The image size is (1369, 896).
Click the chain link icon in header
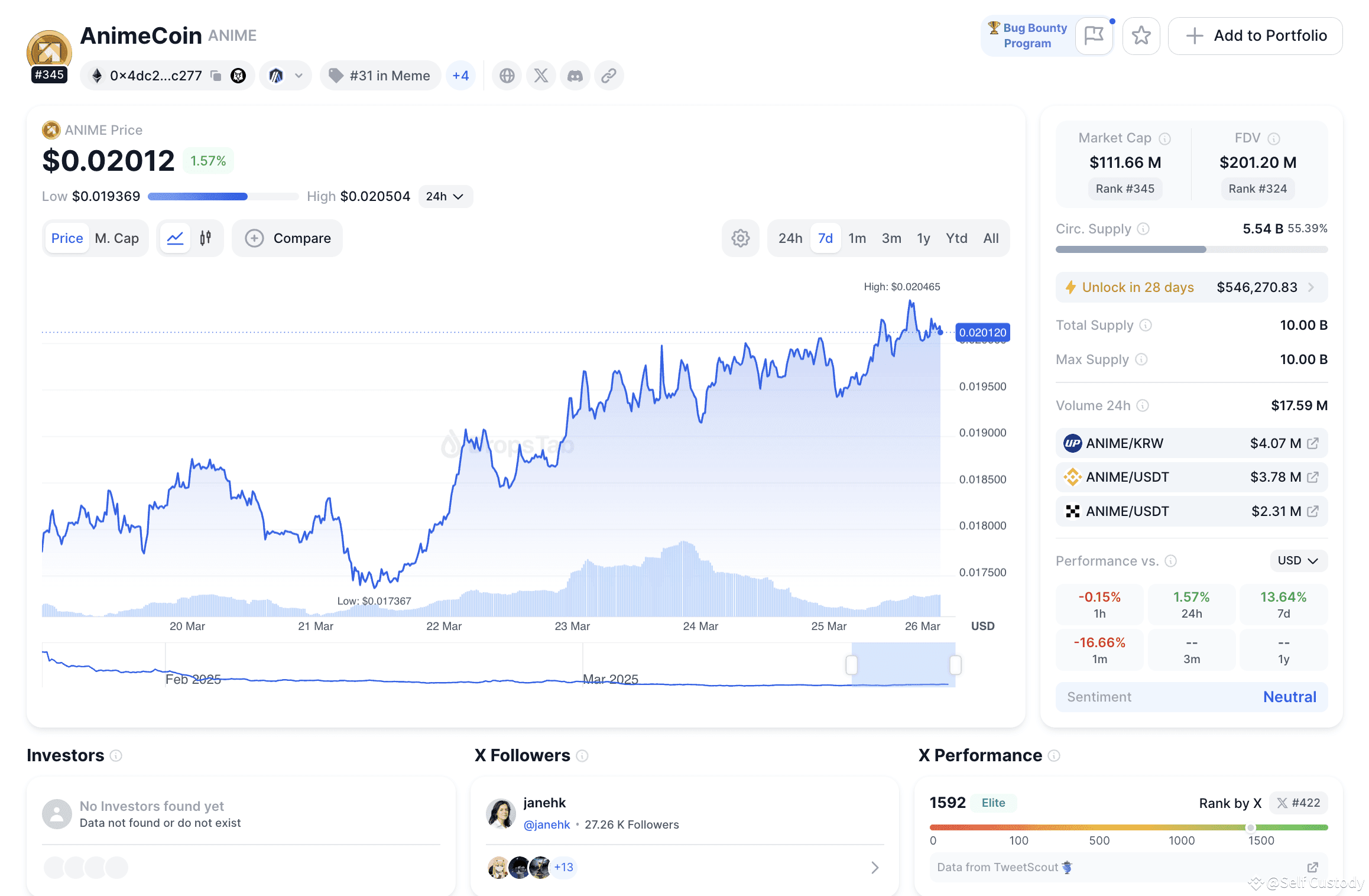click(x=609, y=76)
